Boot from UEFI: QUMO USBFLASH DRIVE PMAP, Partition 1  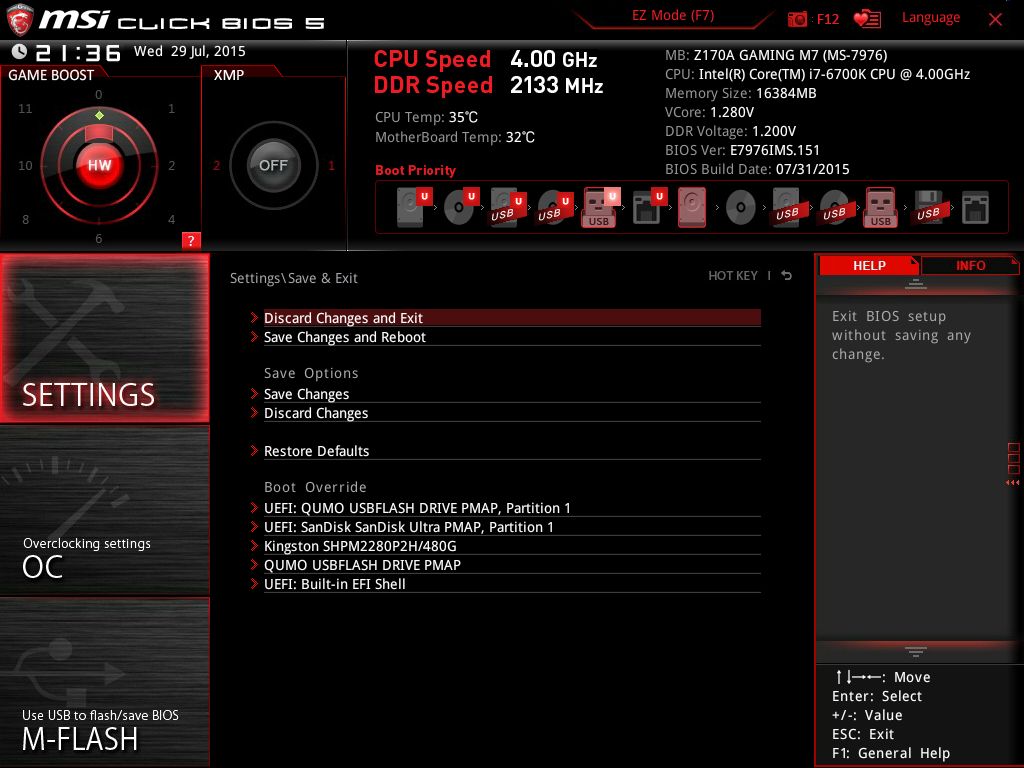click(512, 507)
